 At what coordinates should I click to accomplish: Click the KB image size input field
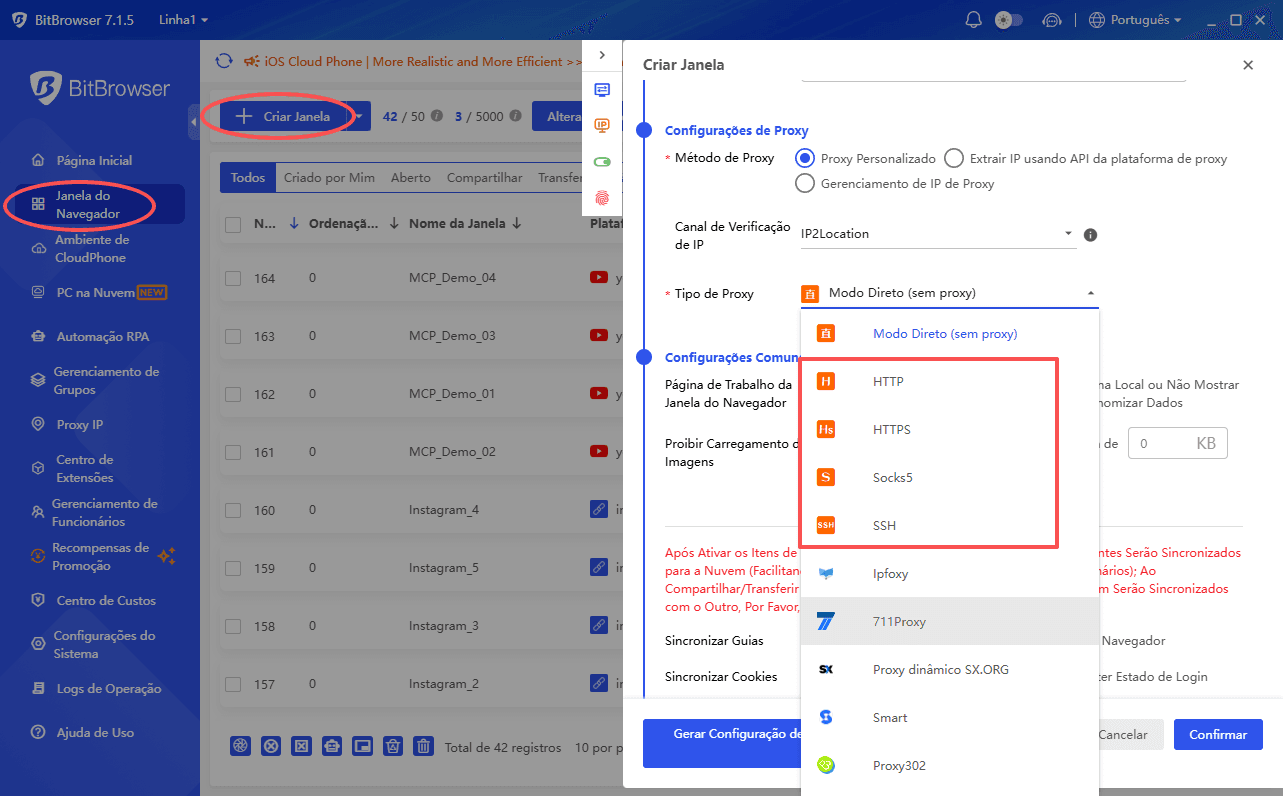pyautogui.click(x=1177, y=443)
